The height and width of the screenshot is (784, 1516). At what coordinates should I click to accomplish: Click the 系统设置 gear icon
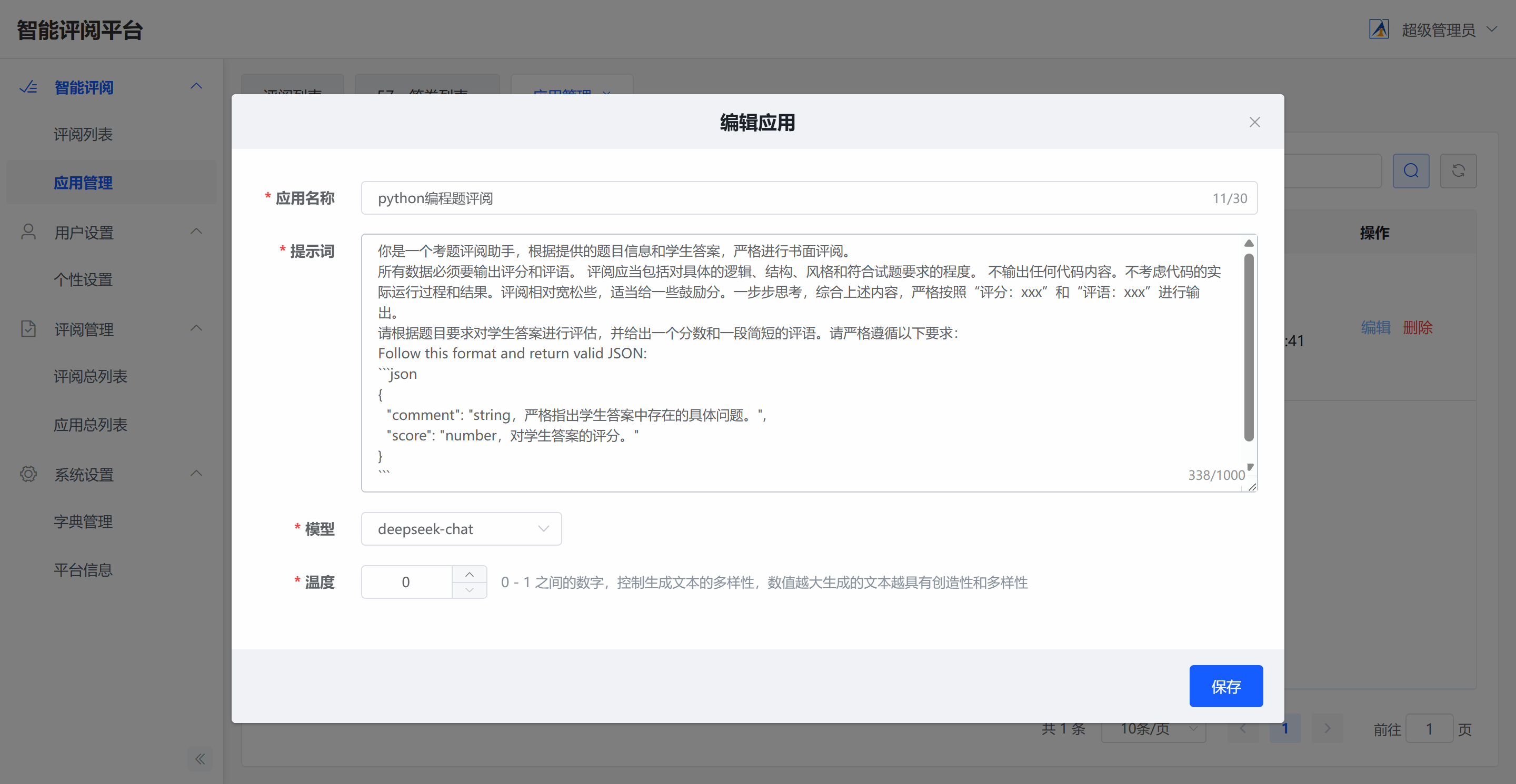(x=28, y=474)
